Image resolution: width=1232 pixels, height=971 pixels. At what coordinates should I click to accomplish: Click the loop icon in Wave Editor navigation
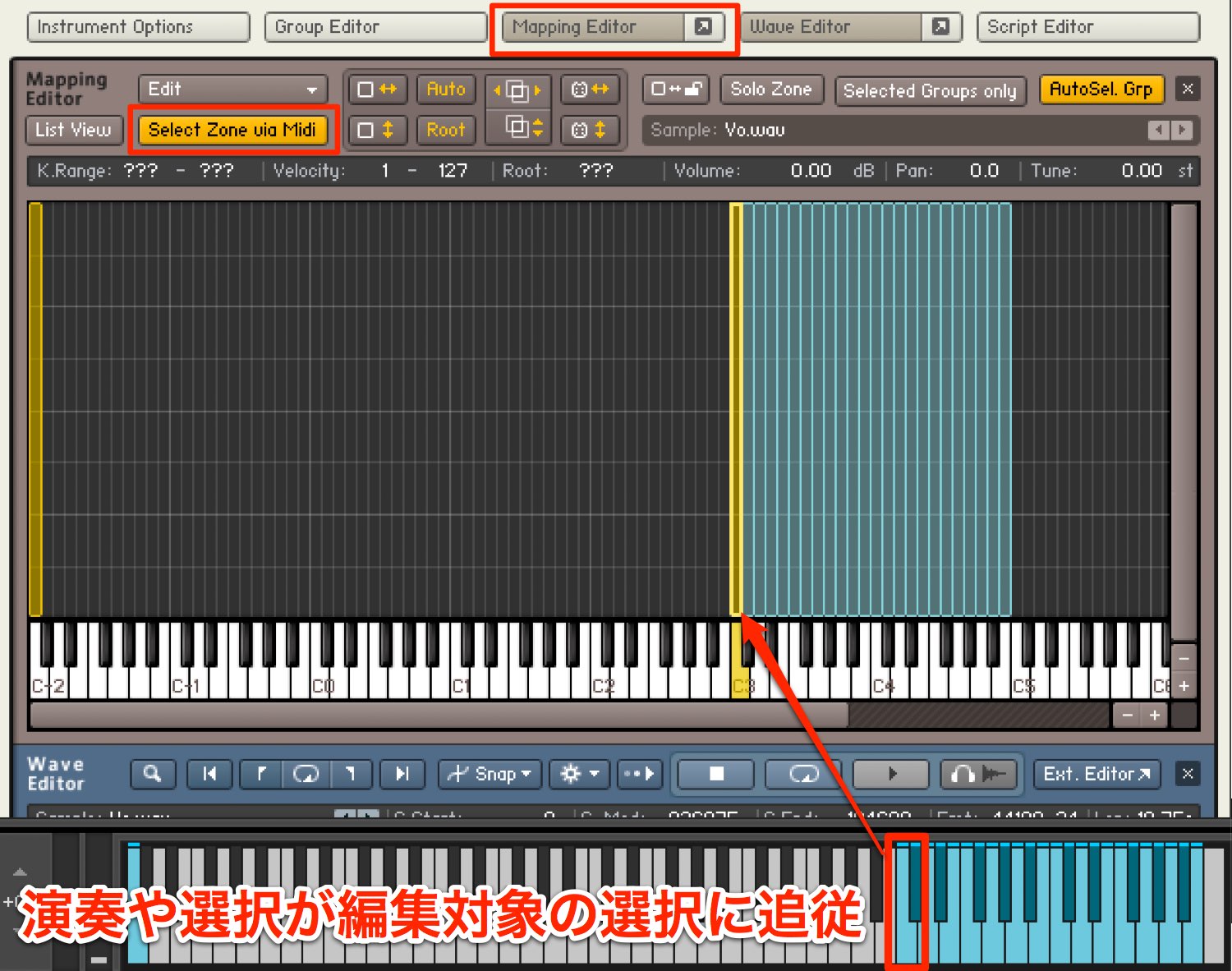[306, 774]
